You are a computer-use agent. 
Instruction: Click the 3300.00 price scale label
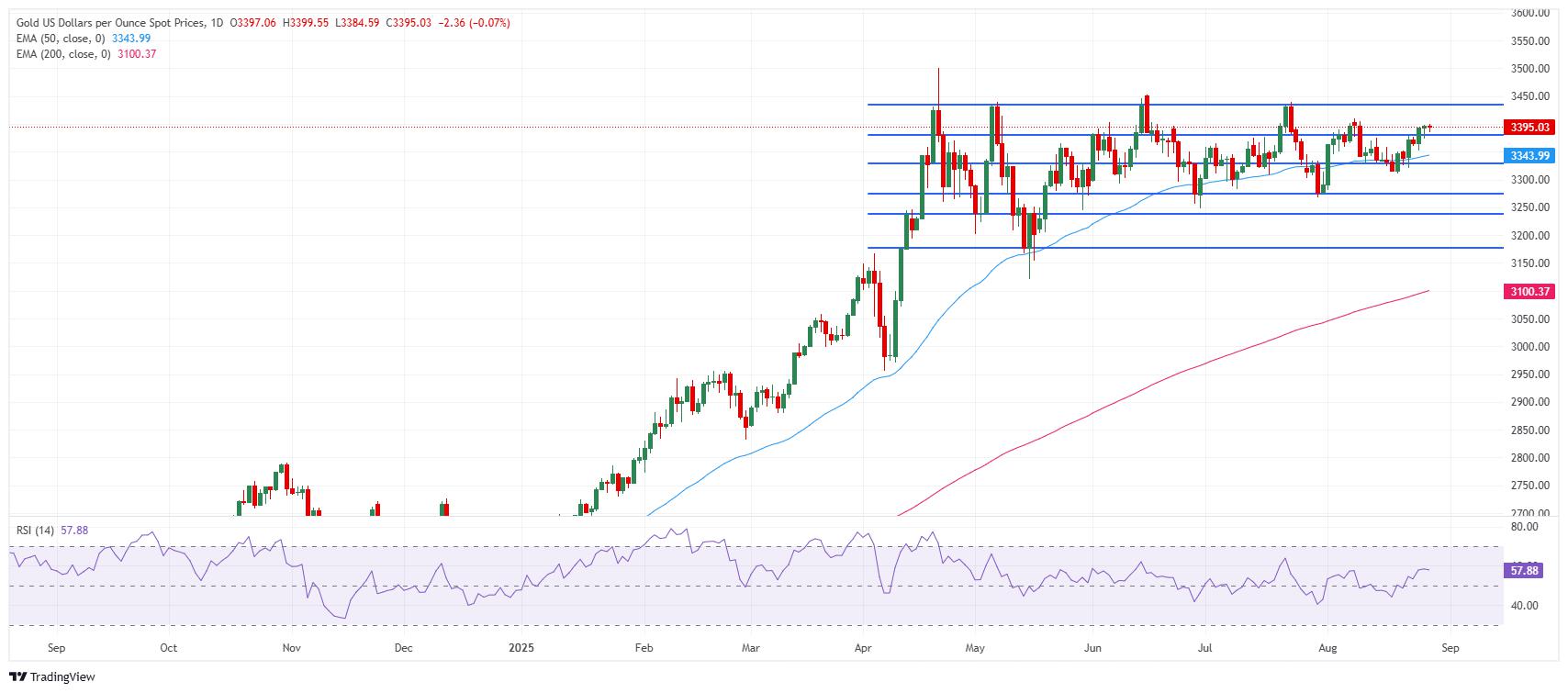(x=1529, y=180)
